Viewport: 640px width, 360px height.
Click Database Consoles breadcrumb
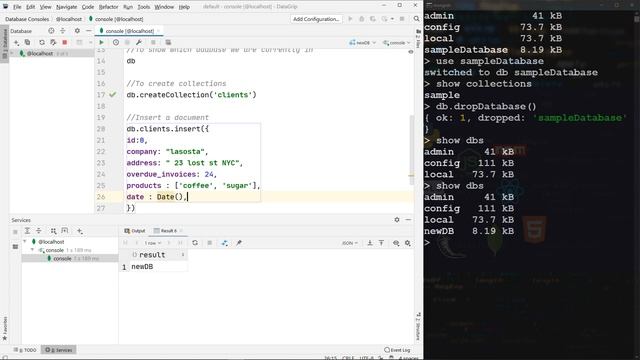point(27,19)
